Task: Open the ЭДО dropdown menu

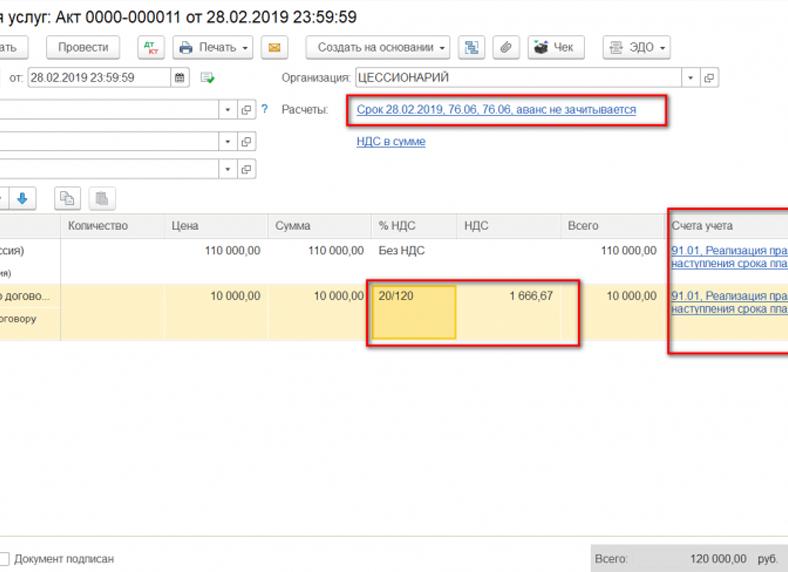Action: [x=636, y=47]
